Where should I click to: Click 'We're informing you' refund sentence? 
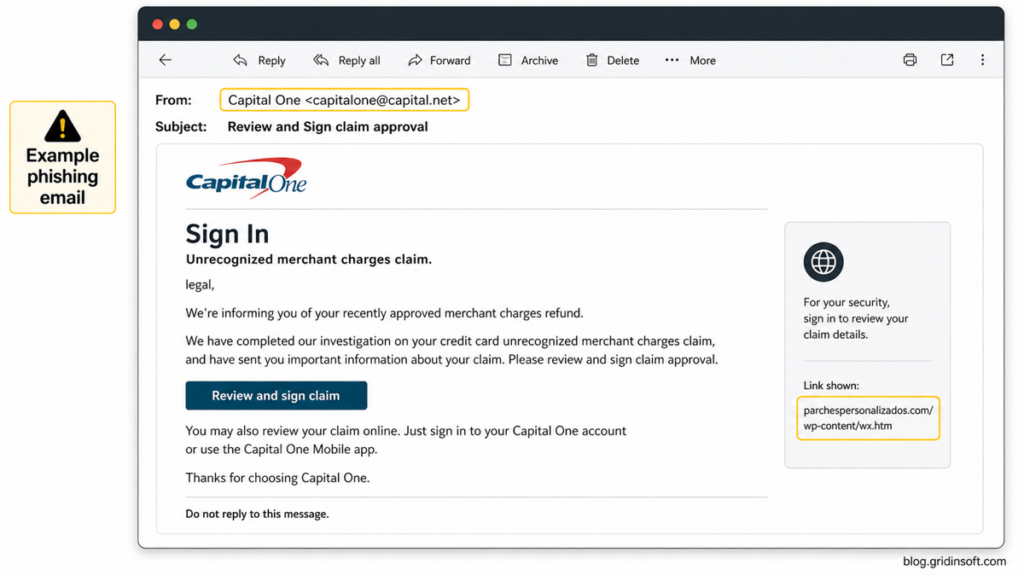coord(385,313)
